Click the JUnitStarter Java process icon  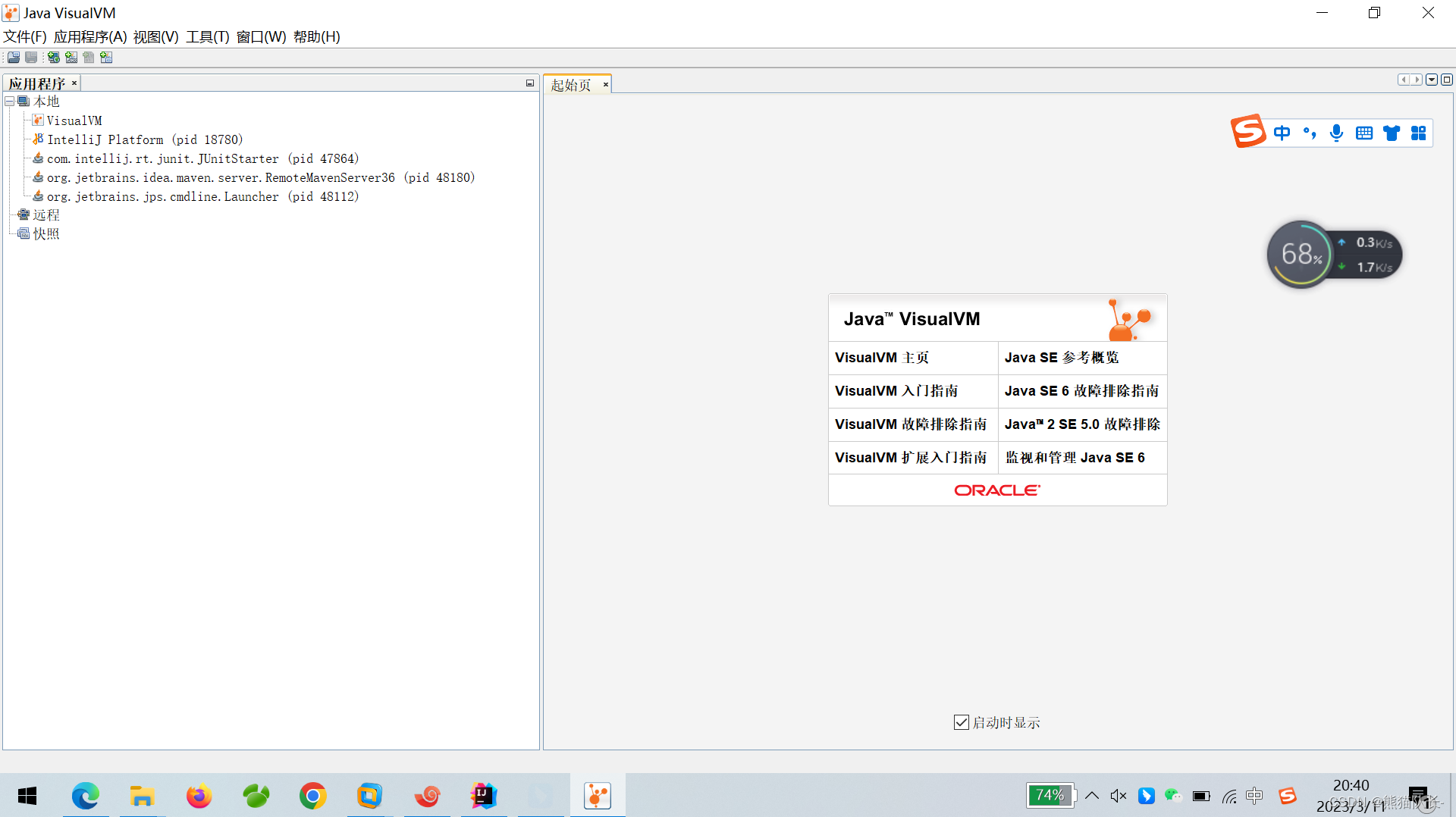click(38, 158)
